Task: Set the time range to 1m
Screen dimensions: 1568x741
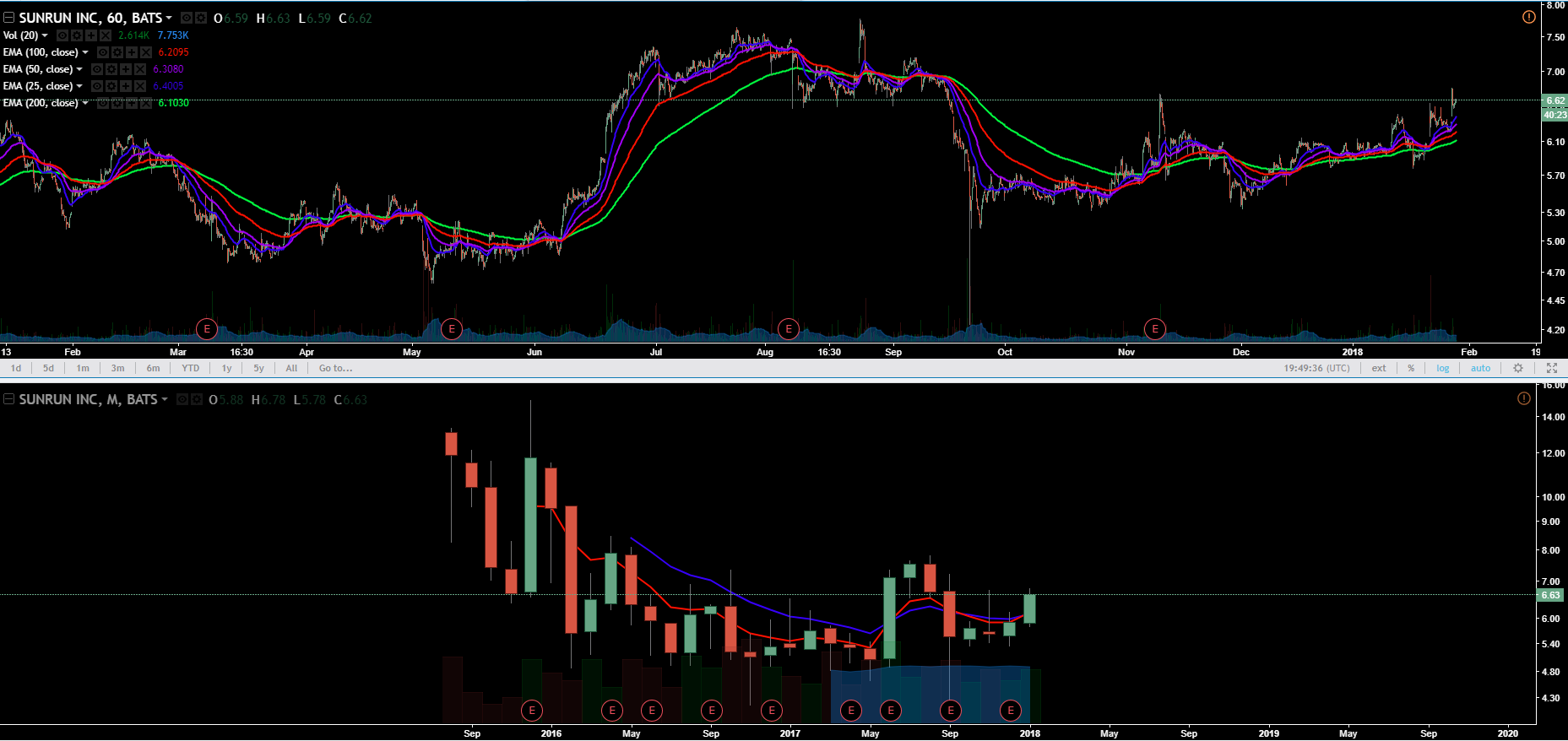Action: point(83,368)
